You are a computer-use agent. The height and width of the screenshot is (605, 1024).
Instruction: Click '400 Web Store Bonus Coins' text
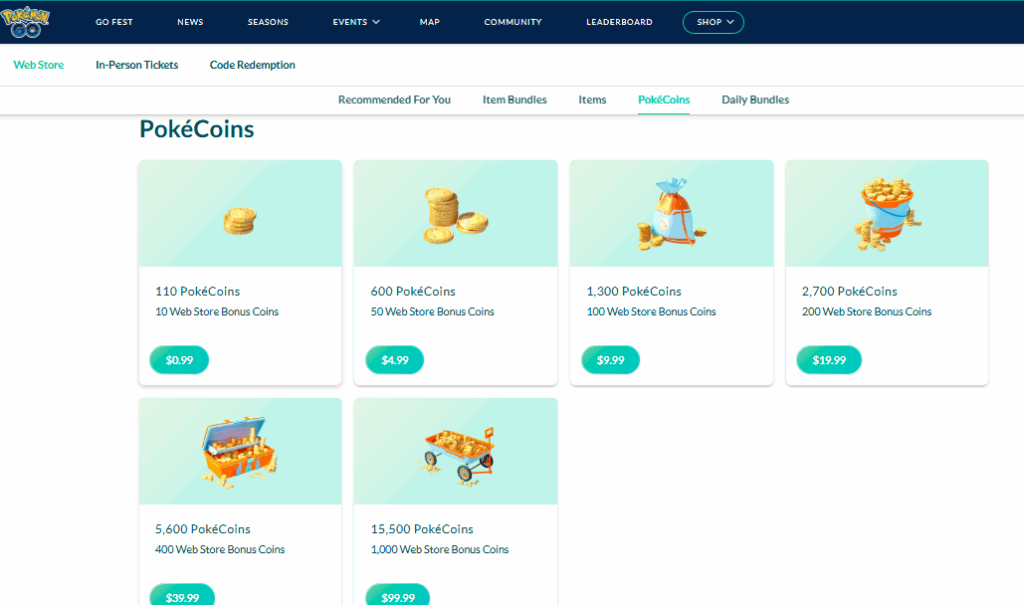[x=219, y=549]
